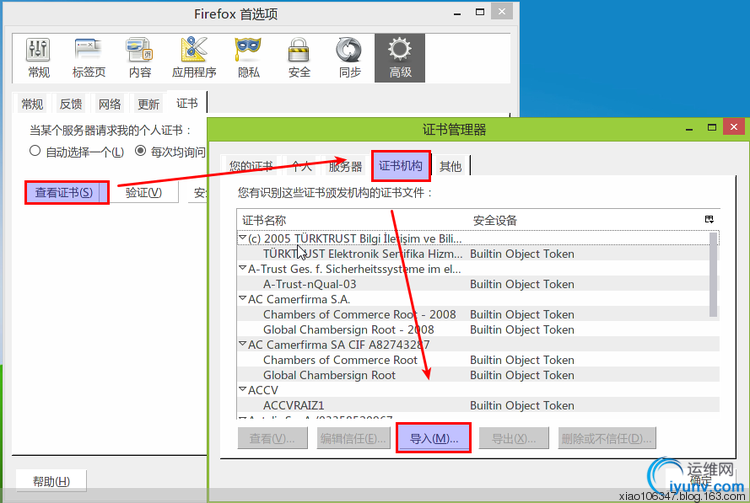Click the 删除或不信任(D)... button
The image size is (750, 503).
tap(607, 438)
